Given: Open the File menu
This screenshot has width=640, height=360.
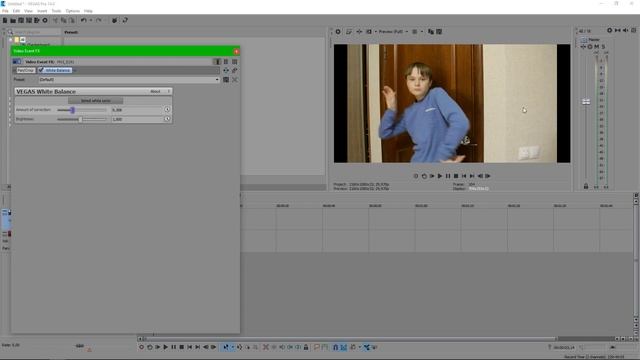Looking at the screenshot, I should click(x=5, y=11).
